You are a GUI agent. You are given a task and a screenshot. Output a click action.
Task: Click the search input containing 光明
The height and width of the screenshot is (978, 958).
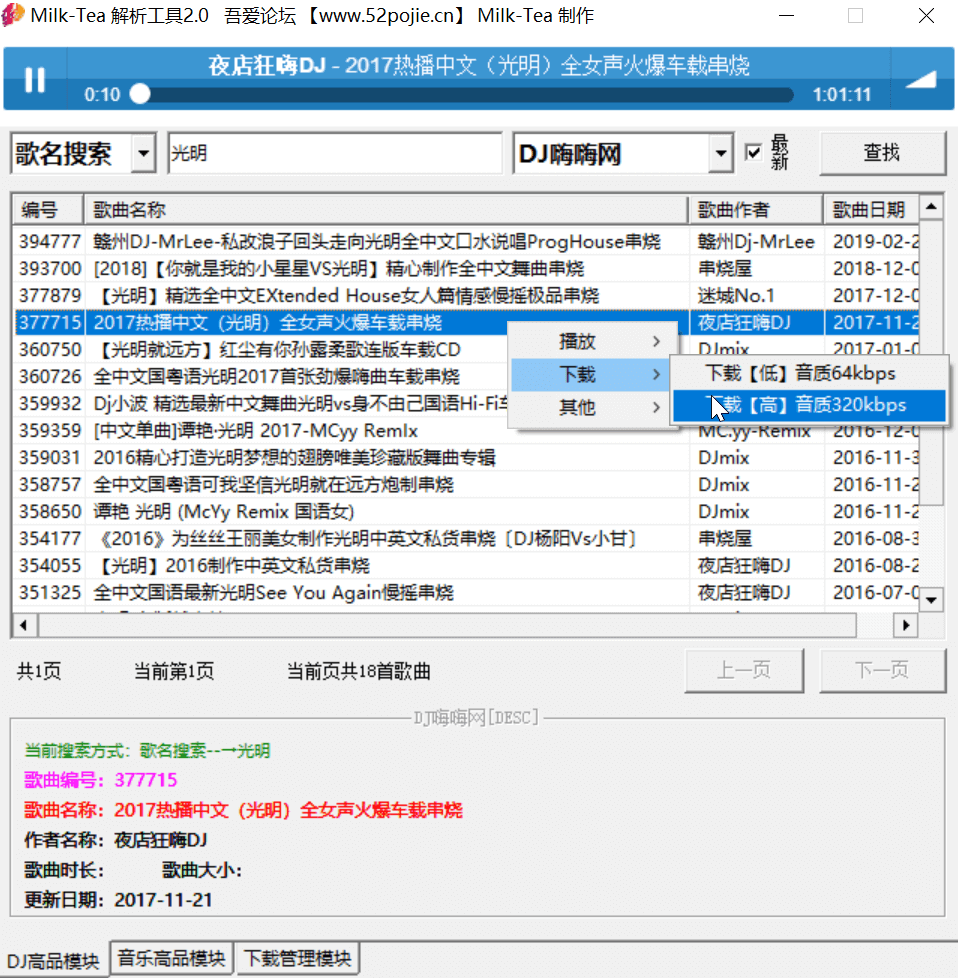(x=335, y=152)
